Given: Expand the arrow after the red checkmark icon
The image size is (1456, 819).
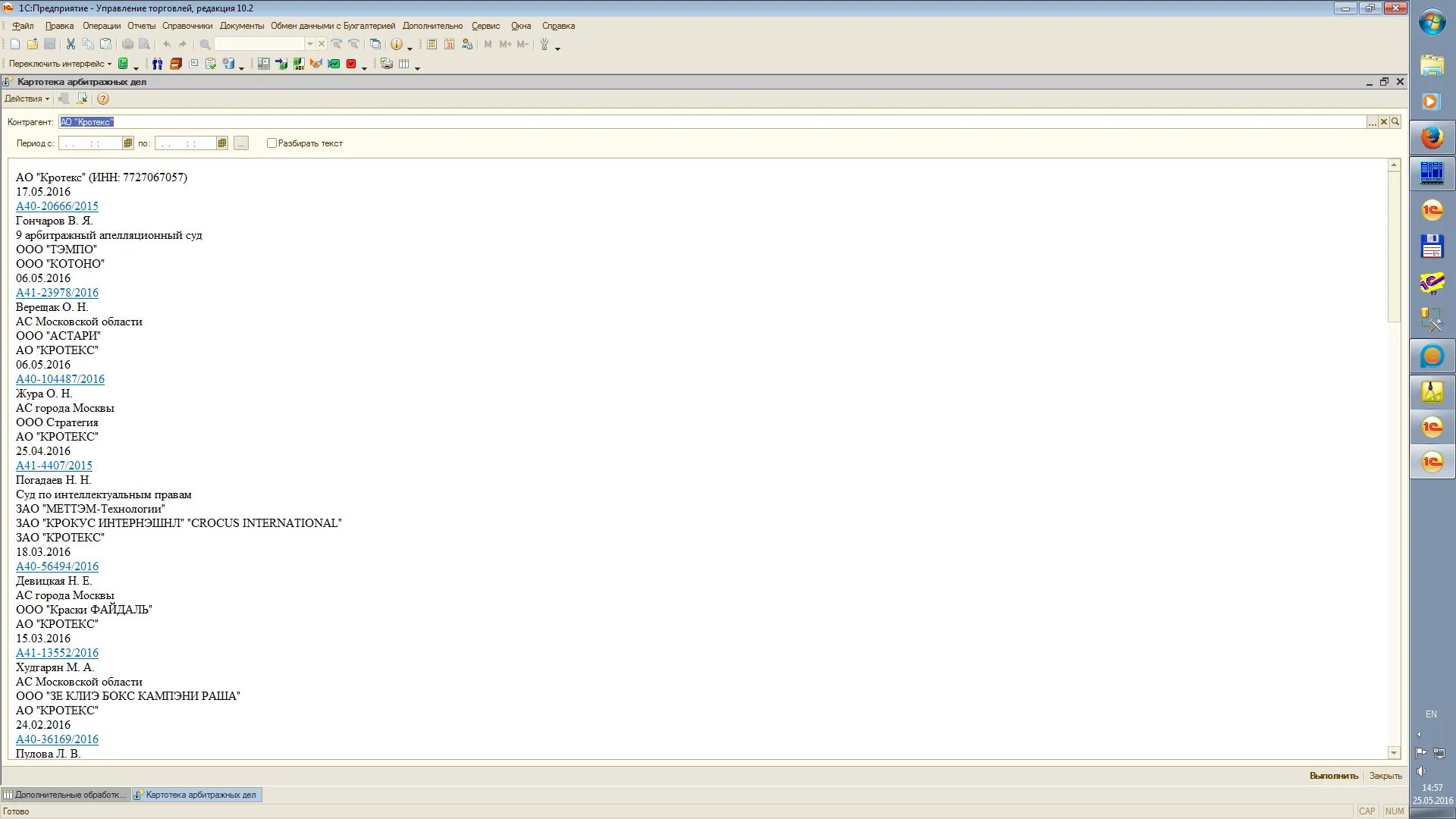Looking at the screenshot, I should [x=365, y=67].
